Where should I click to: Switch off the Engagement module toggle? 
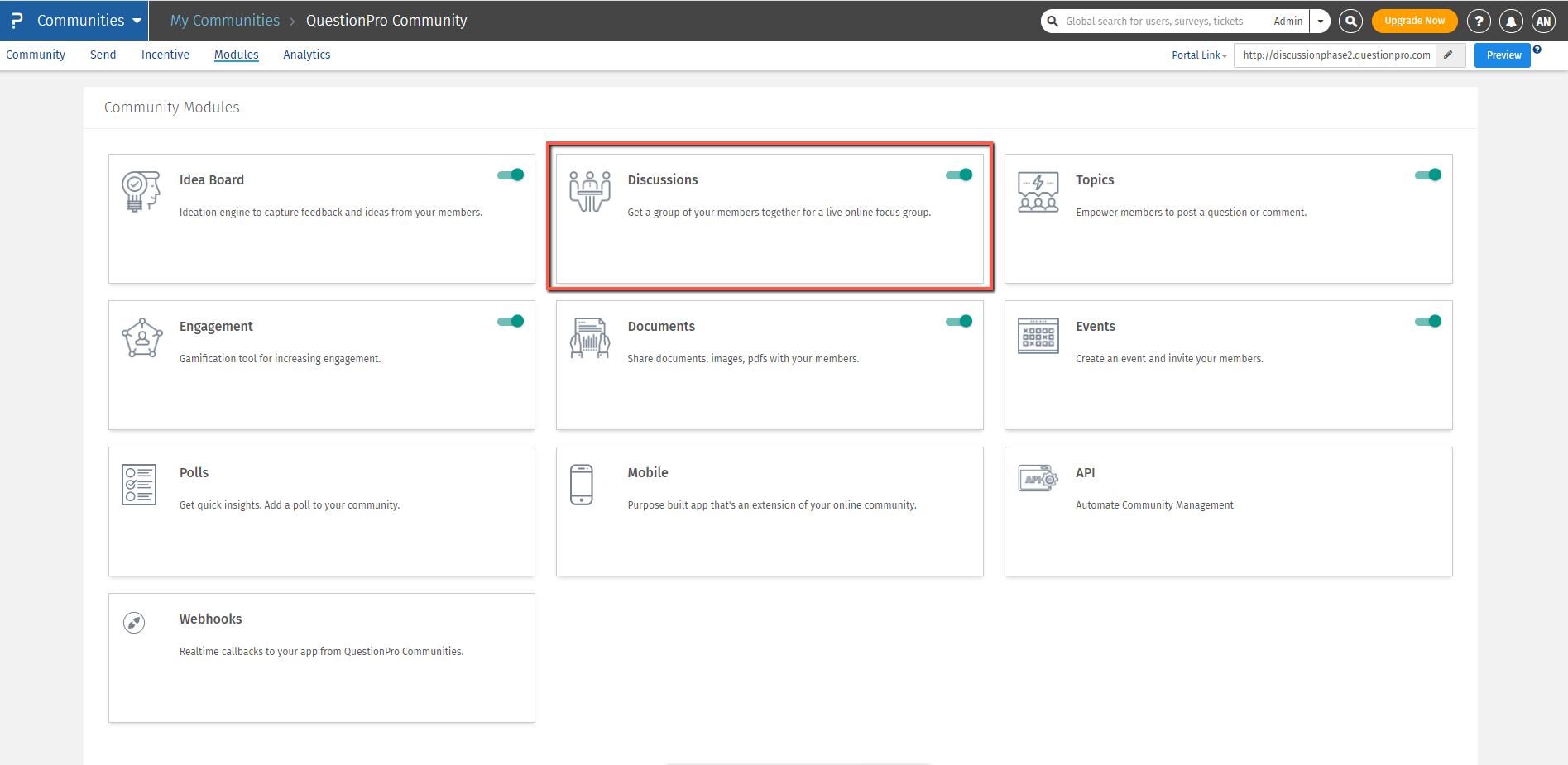tap(511, 321)
